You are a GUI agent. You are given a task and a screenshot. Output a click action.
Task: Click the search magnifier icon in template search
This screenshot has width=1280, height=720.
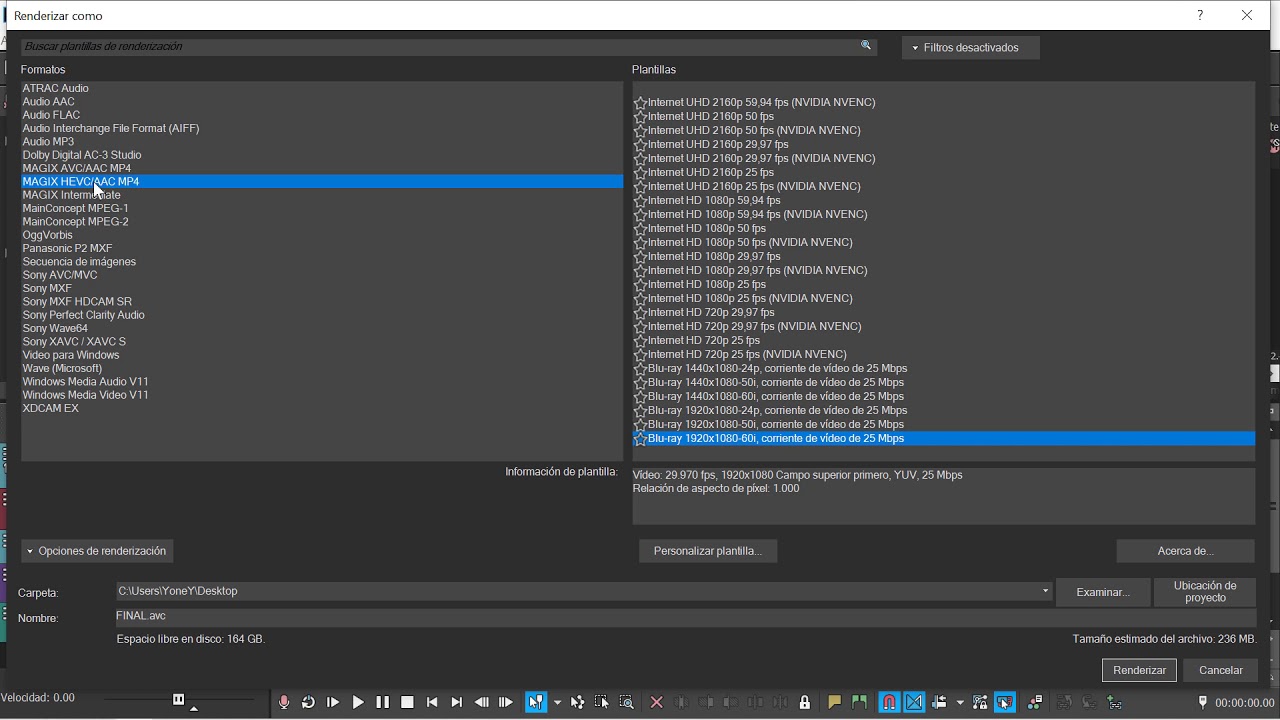866,46
